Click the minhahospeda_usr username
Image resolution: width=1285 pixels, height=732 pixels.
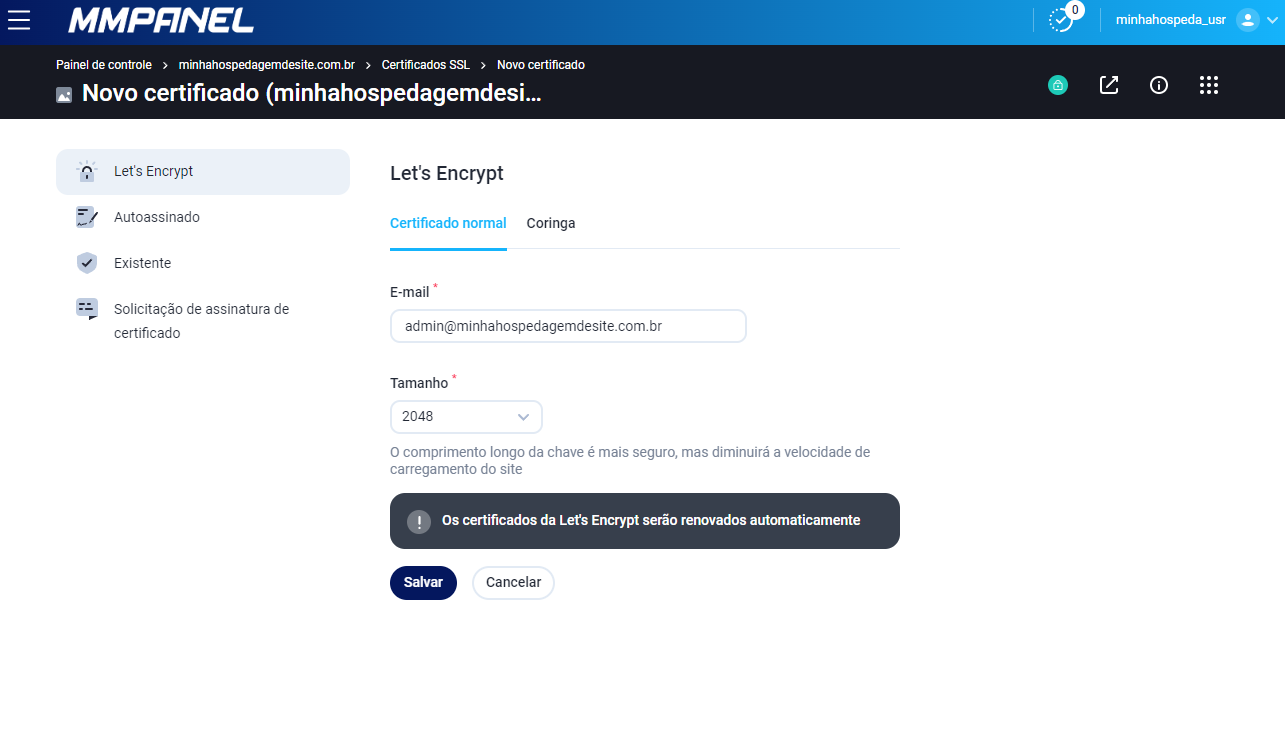point(1171,20)
